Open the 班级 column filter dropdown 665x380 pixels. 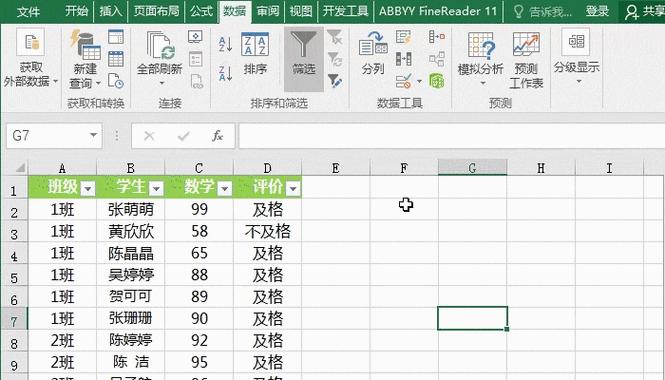point(88,188)
